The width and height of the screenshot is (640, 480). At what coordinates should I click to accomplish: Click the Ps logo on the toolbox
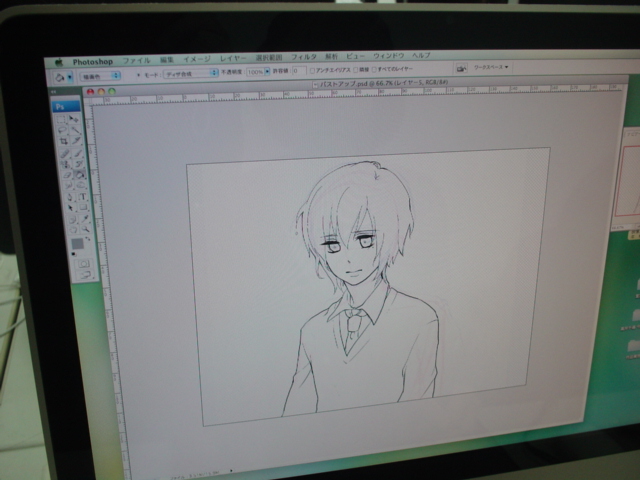click(x=66, y=107)
